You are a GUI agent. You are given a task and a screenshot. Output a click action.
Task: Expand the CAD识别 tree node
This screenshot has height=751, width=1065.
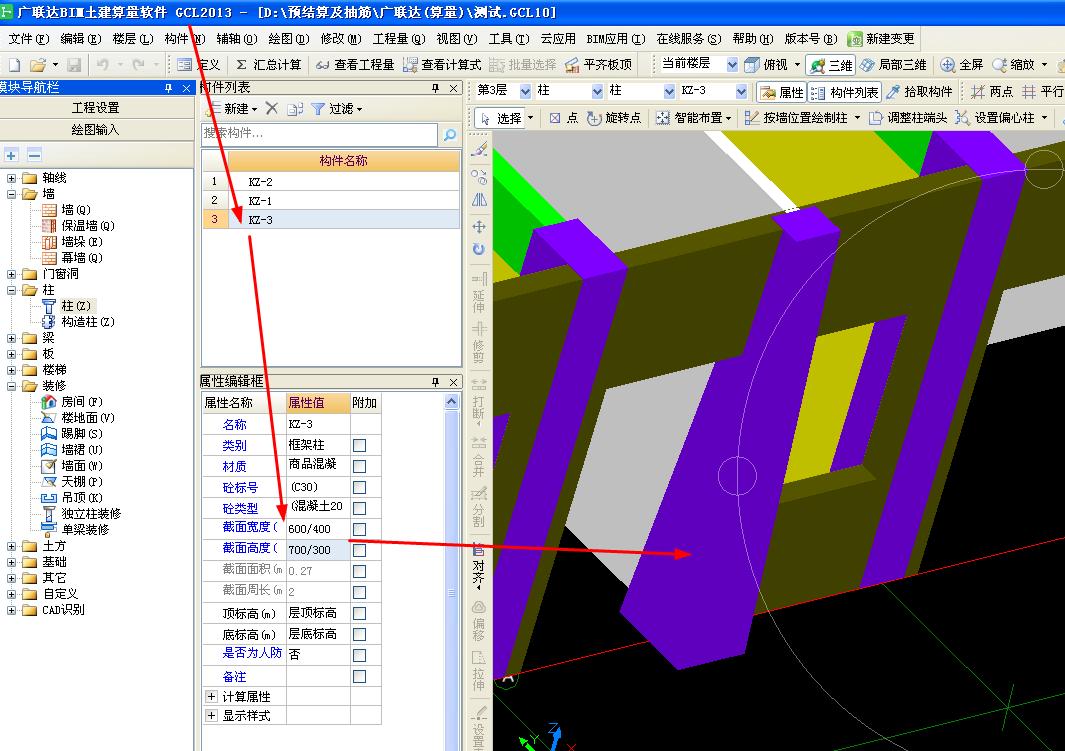click(12, 610)
